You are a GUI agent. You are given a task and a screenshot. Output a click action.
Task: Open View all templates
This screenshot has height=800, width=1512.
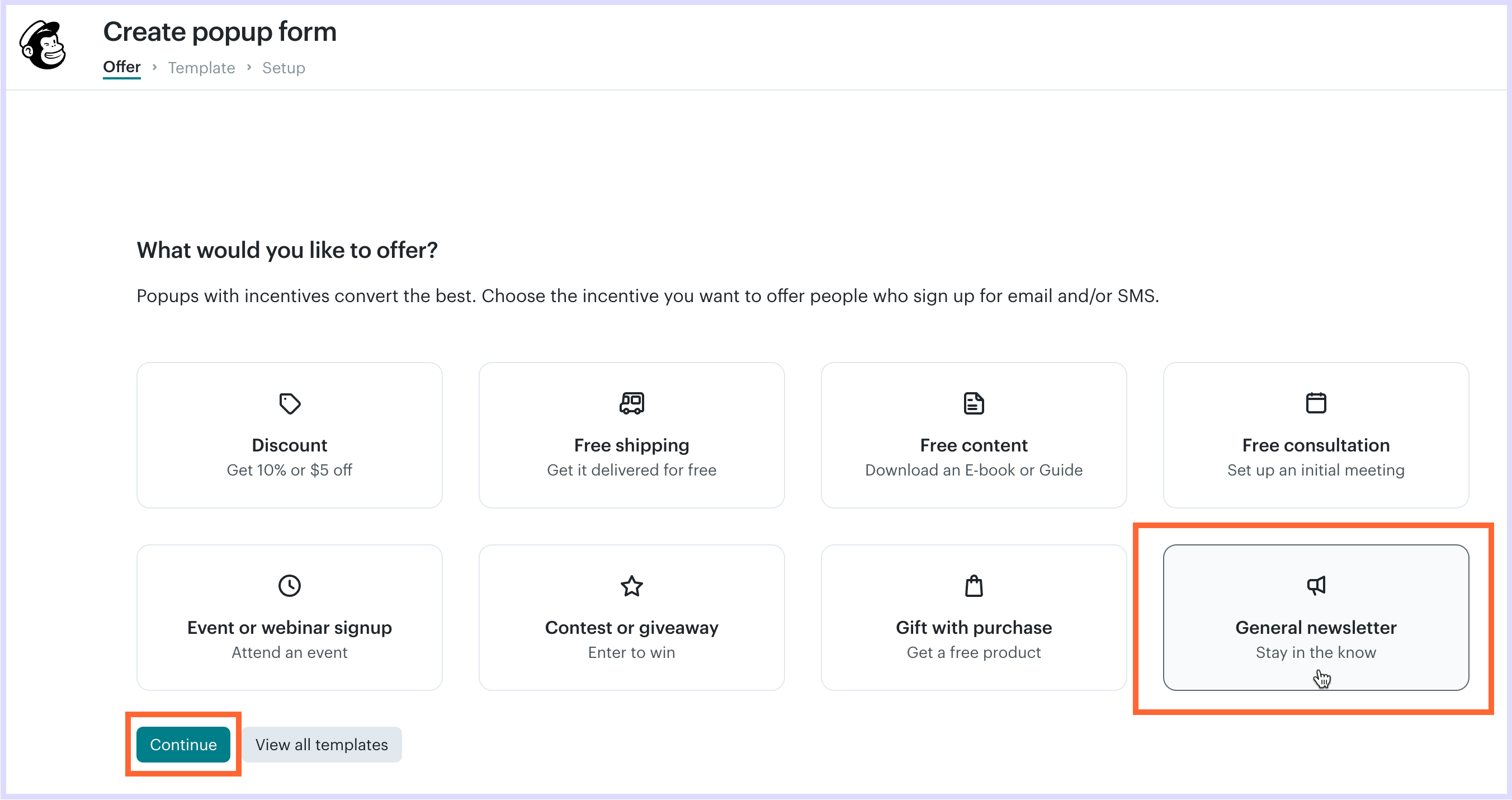click(322, 744)
